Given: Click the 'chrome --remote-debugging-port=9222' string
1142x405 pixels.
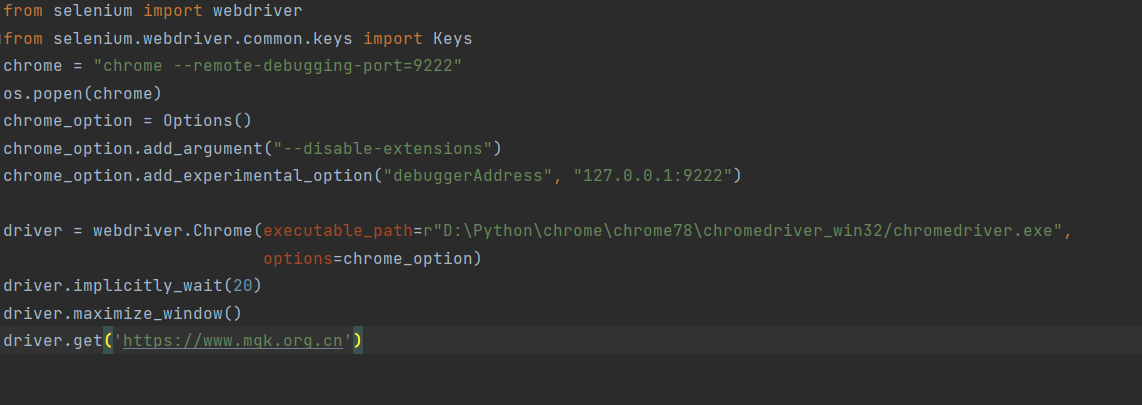Looking at the screenshot, I should pos(277,66).
